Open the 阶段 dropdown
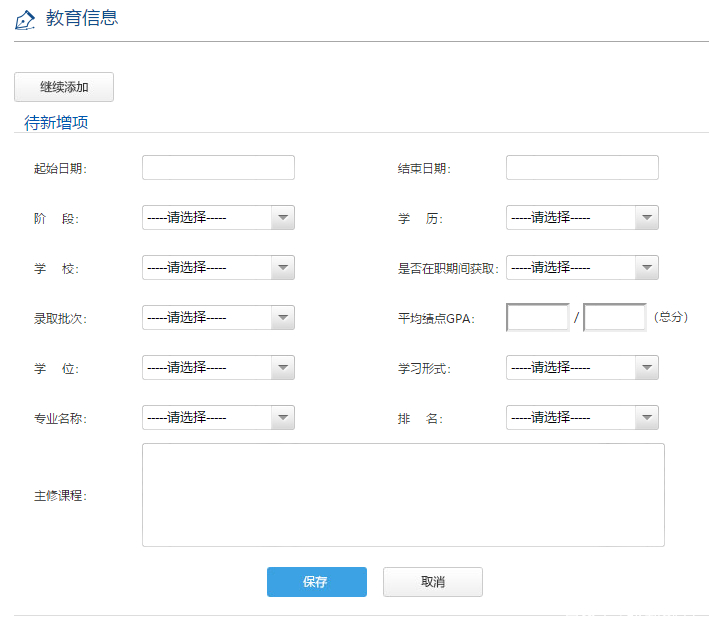The height and width of the screenshot is (635, 709). pos(218,218)
